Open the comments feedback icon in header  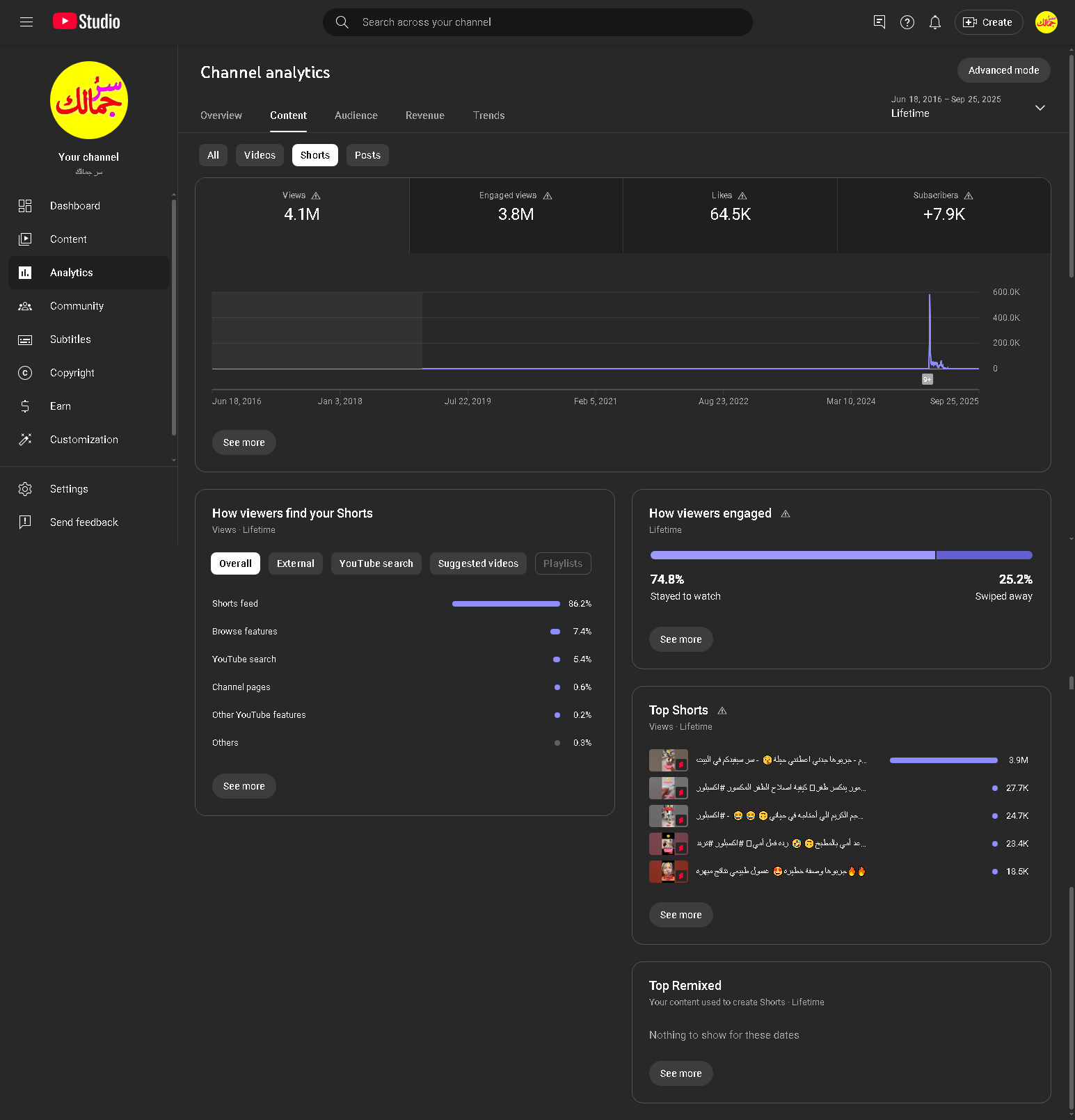pos(879,22)
